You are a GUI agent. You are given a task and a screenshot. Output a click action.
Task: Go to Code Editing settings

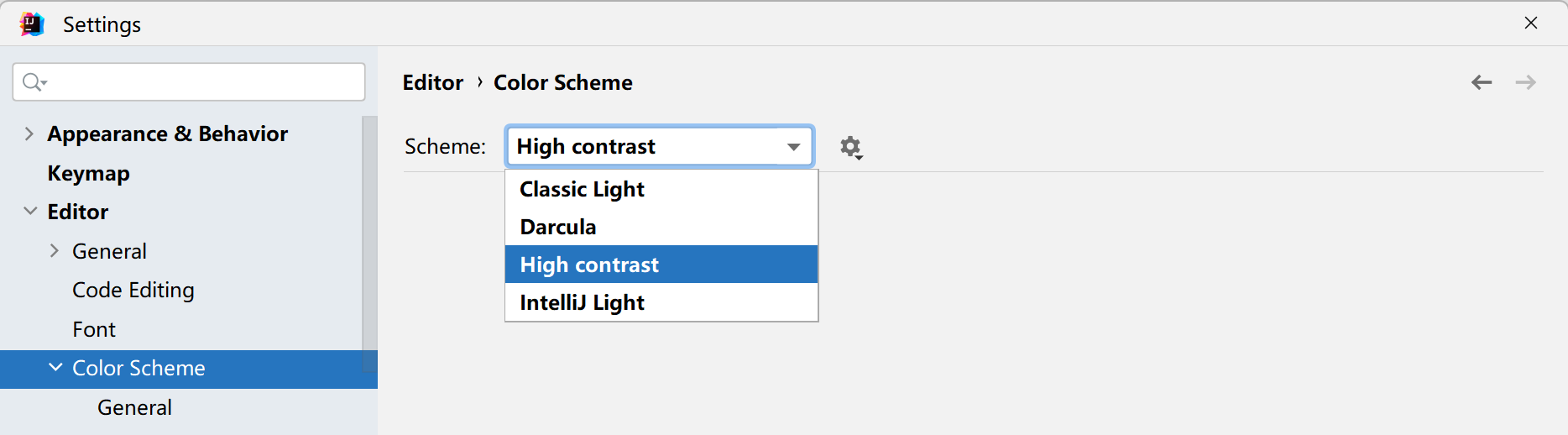(133, 290)
